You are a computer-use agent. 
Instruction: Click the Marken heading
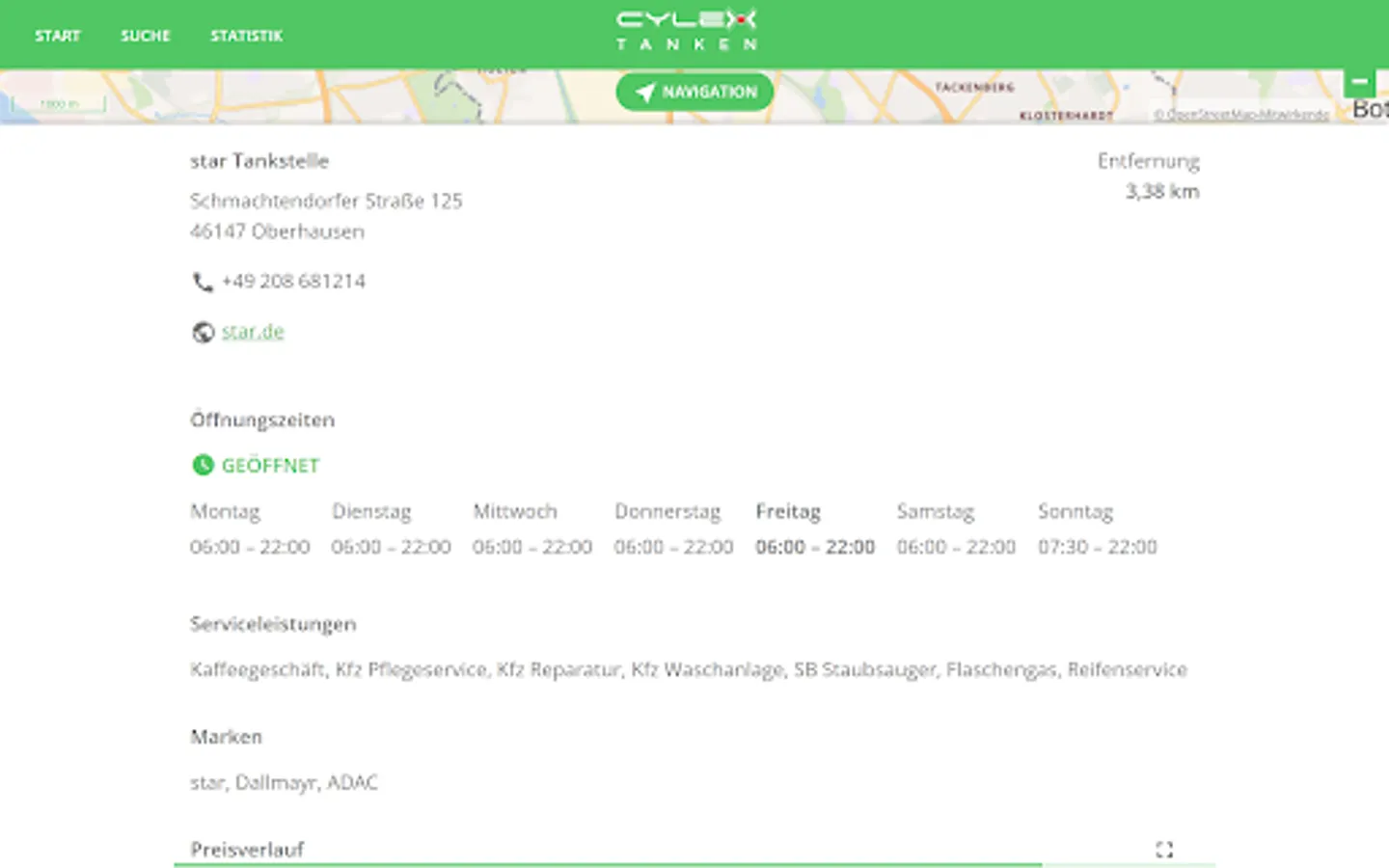tap(226, 737)
